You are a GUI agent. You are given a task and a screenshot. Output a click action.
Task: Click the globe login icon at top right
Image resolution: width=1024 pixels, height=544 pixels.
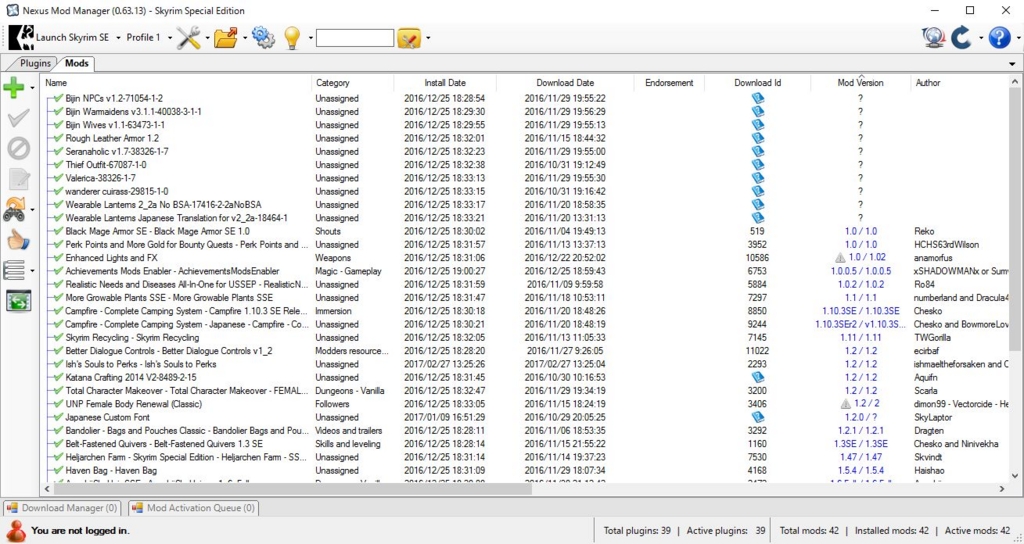[x=933, y=37]
